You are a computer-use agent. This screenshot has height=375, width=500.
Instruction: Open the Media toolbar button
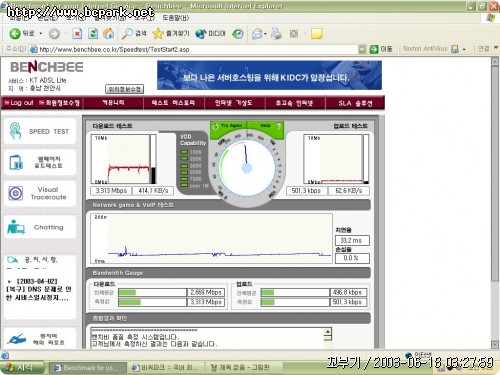click(210, 33)
